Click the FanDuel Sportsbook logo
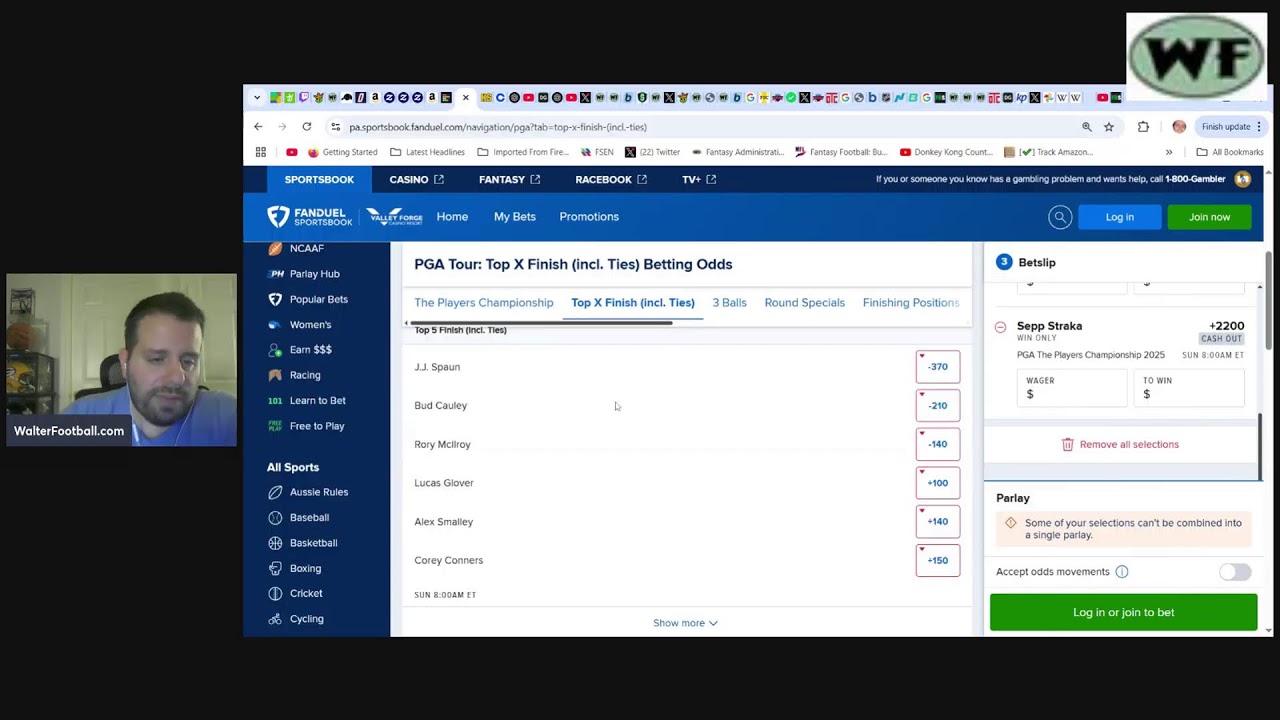Viewport: 1280px width, 720px height. point(310,217)
